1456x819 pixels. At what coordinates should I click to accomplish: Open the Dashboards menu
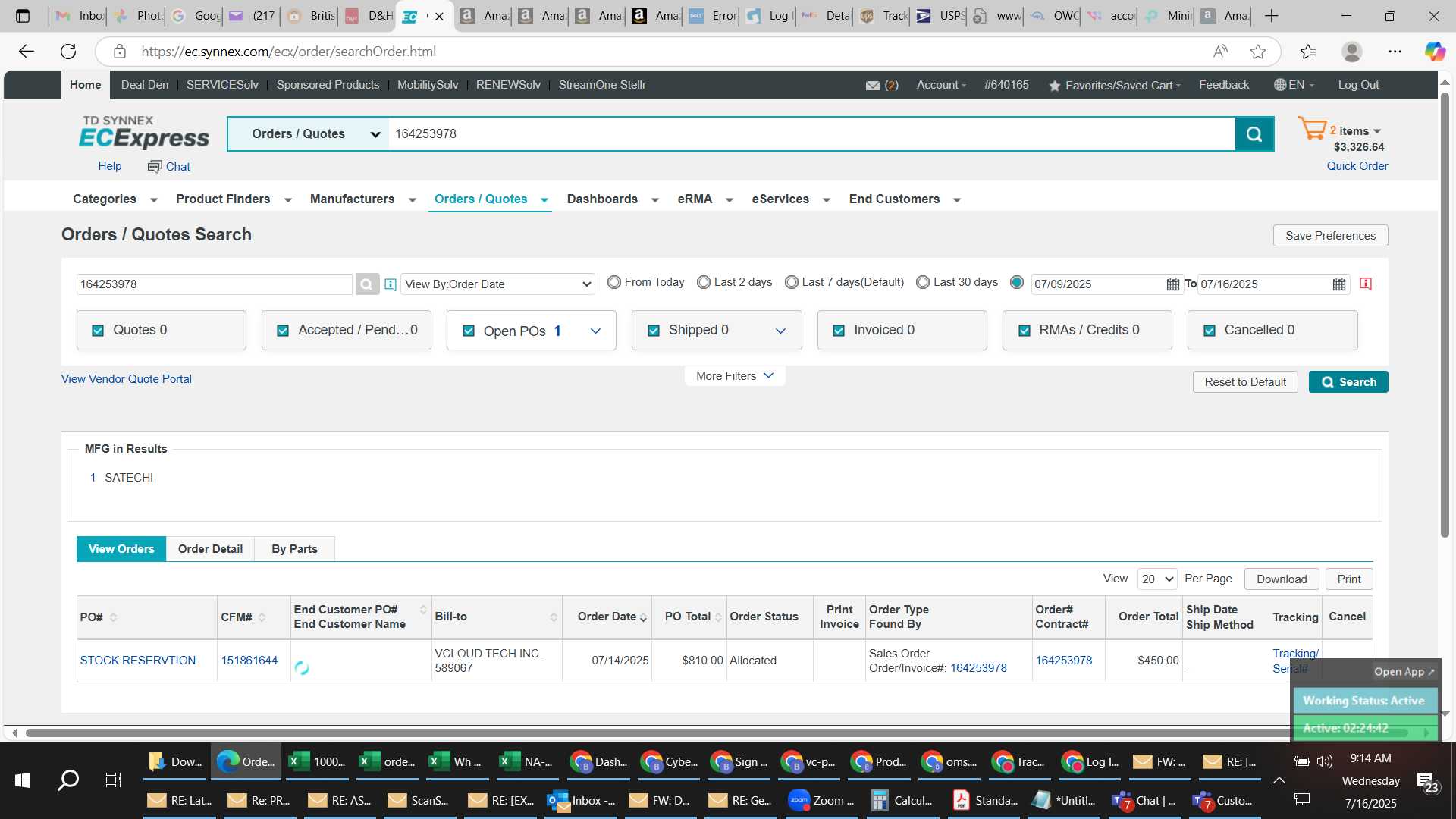[x=613, y=199]
